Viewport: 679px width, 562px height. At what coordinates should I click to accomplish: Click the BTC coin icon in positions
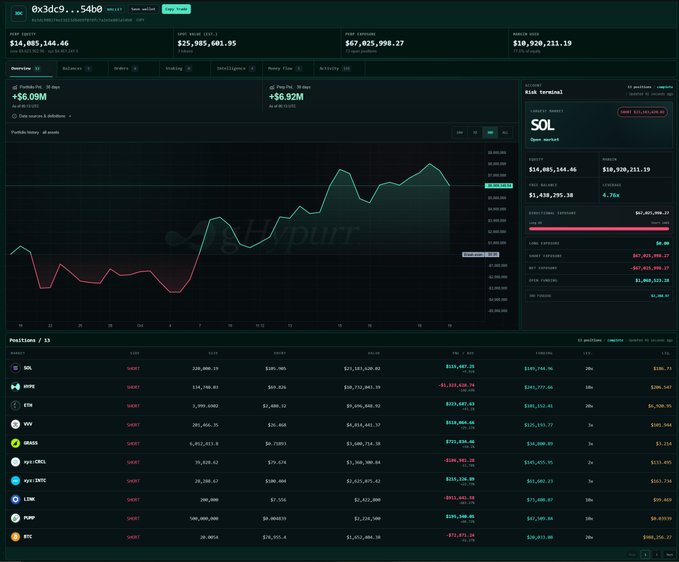pyautogui.click(x=15, y=537)
